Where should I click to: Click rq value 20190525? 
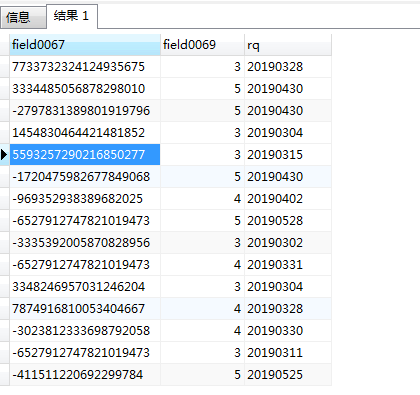[288, 375]
